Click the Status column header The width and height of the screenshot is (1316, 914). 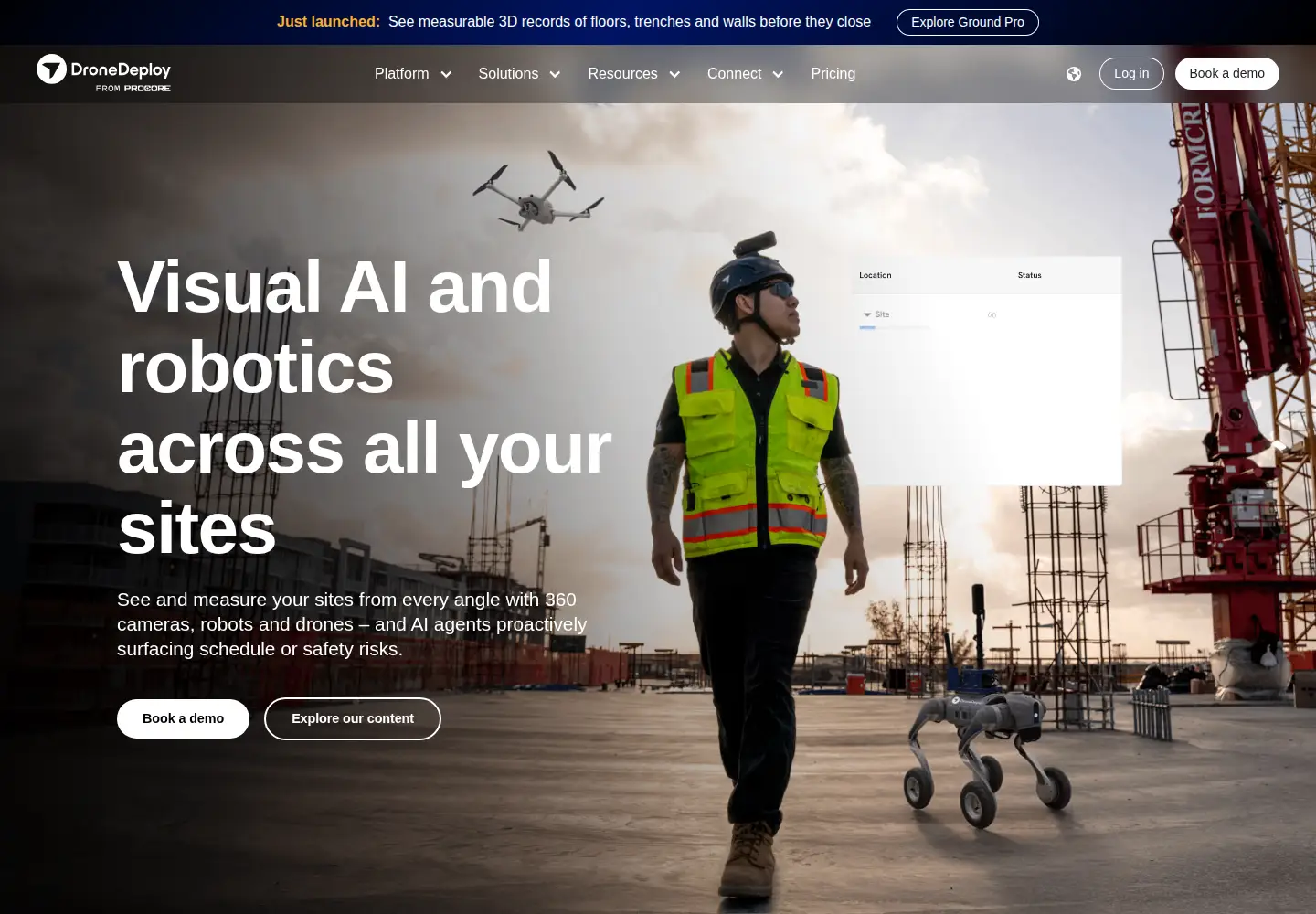coord(1030,275)
